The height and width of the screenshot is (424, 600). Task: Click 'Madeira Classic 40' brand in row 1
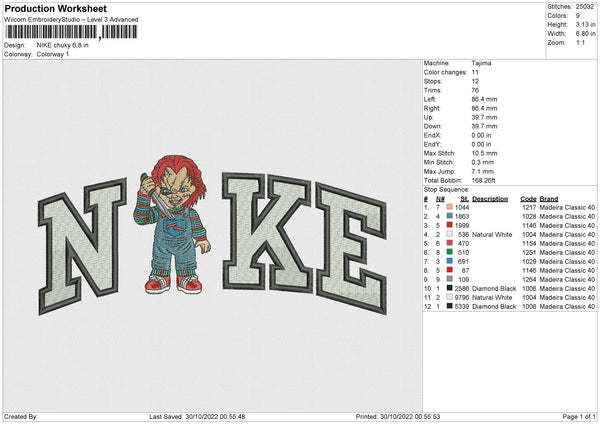pos(567,207)
